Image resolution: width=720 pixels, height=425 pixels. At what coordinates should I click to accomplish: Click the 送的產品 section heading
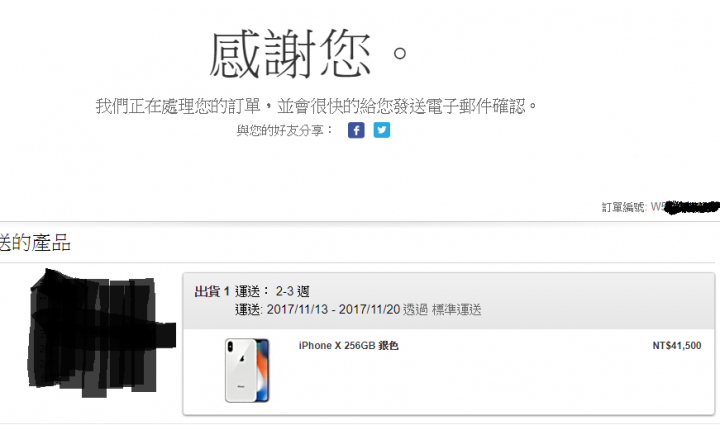pos(35,243)
